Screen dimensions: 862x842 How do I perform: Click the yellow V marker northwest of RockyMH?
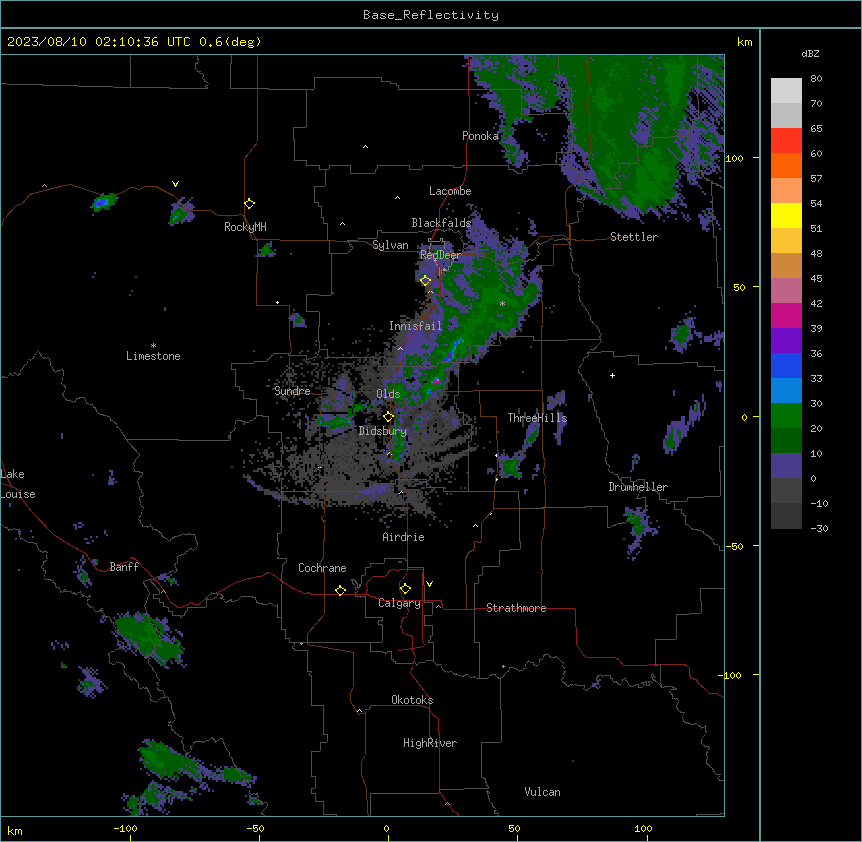(x=175, y=184)
